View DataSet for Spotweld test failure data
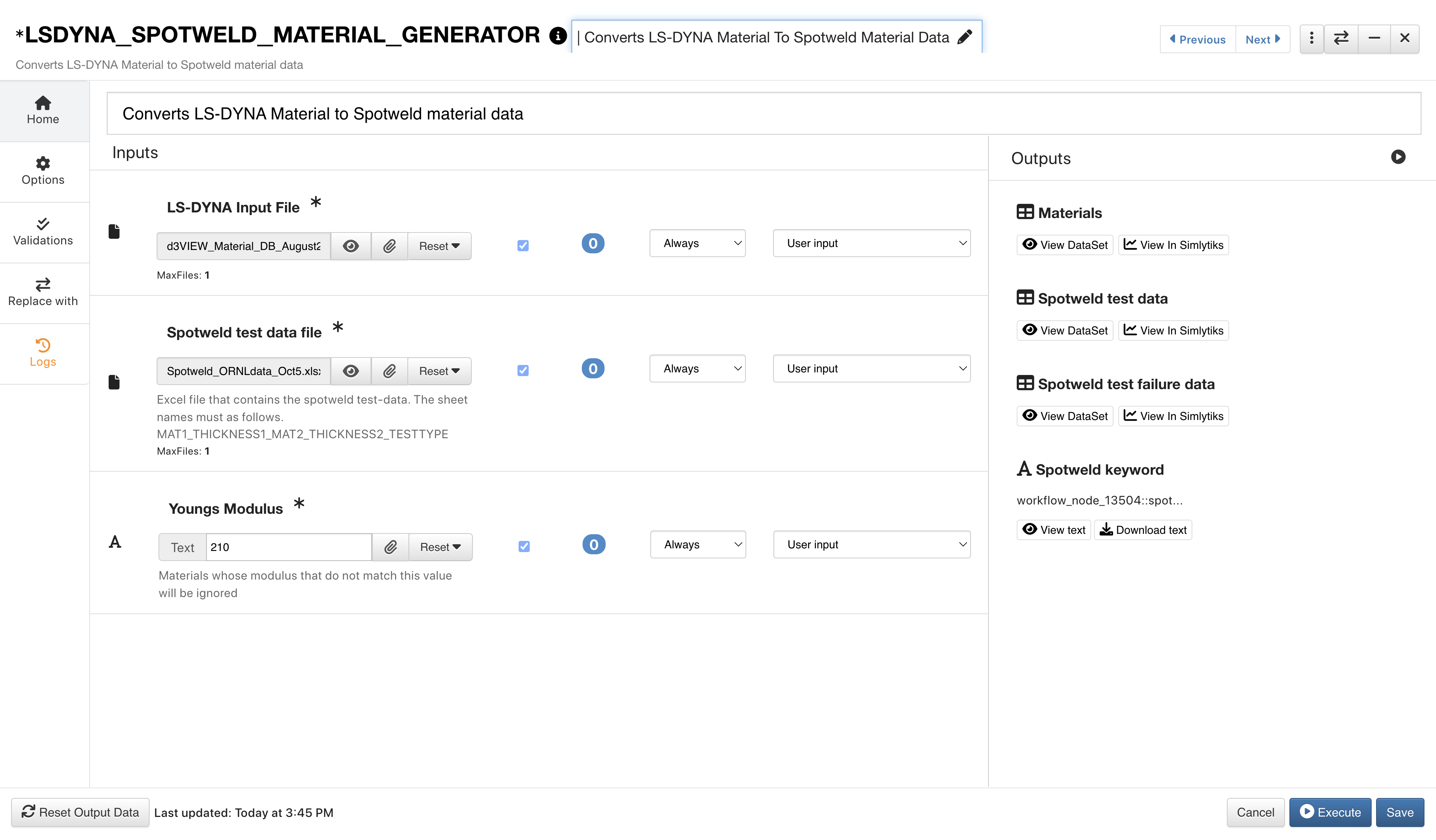The width and height of the screenshot is (1436, 840). 1064,416
